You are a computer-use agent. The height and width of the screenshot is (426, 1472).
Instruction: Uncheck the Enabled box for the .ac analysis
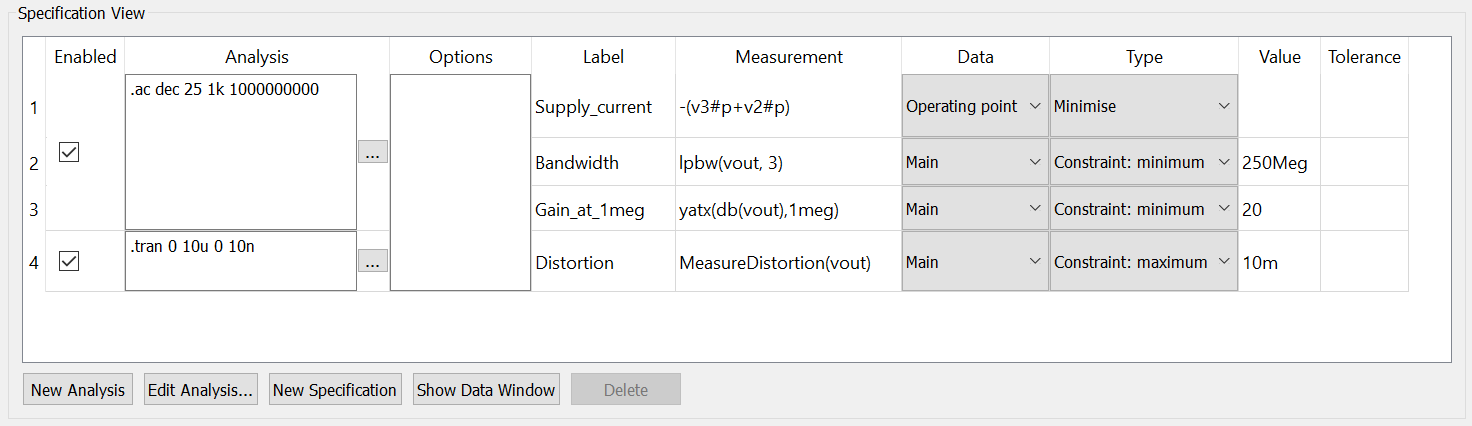click(x=69, y=153)
